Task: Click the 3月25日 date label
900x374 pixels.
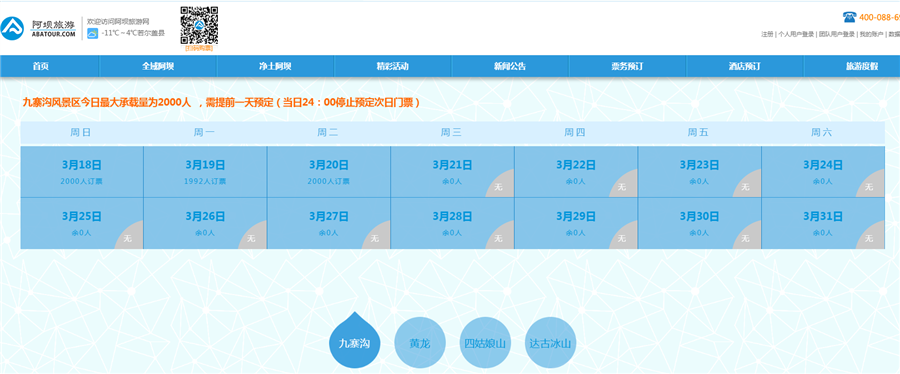Action: click(x=82, y=217)
